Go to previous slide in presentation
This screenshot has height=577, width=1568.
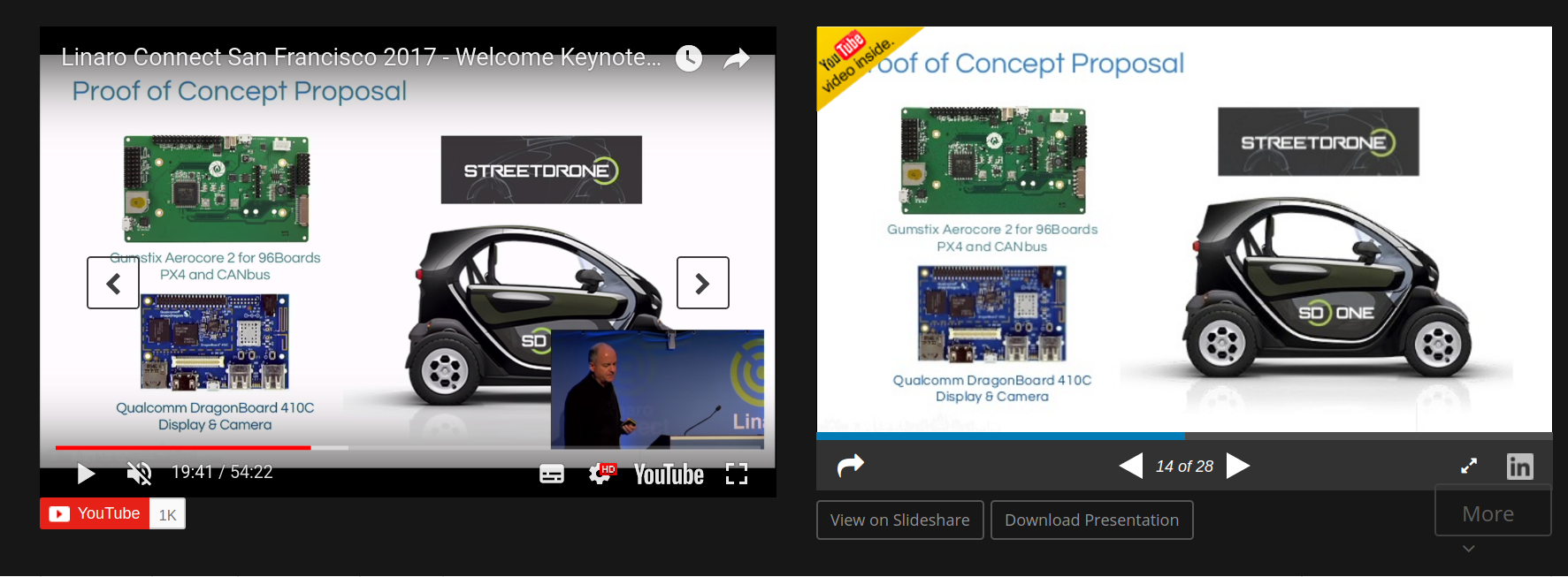coord(1131,466)
